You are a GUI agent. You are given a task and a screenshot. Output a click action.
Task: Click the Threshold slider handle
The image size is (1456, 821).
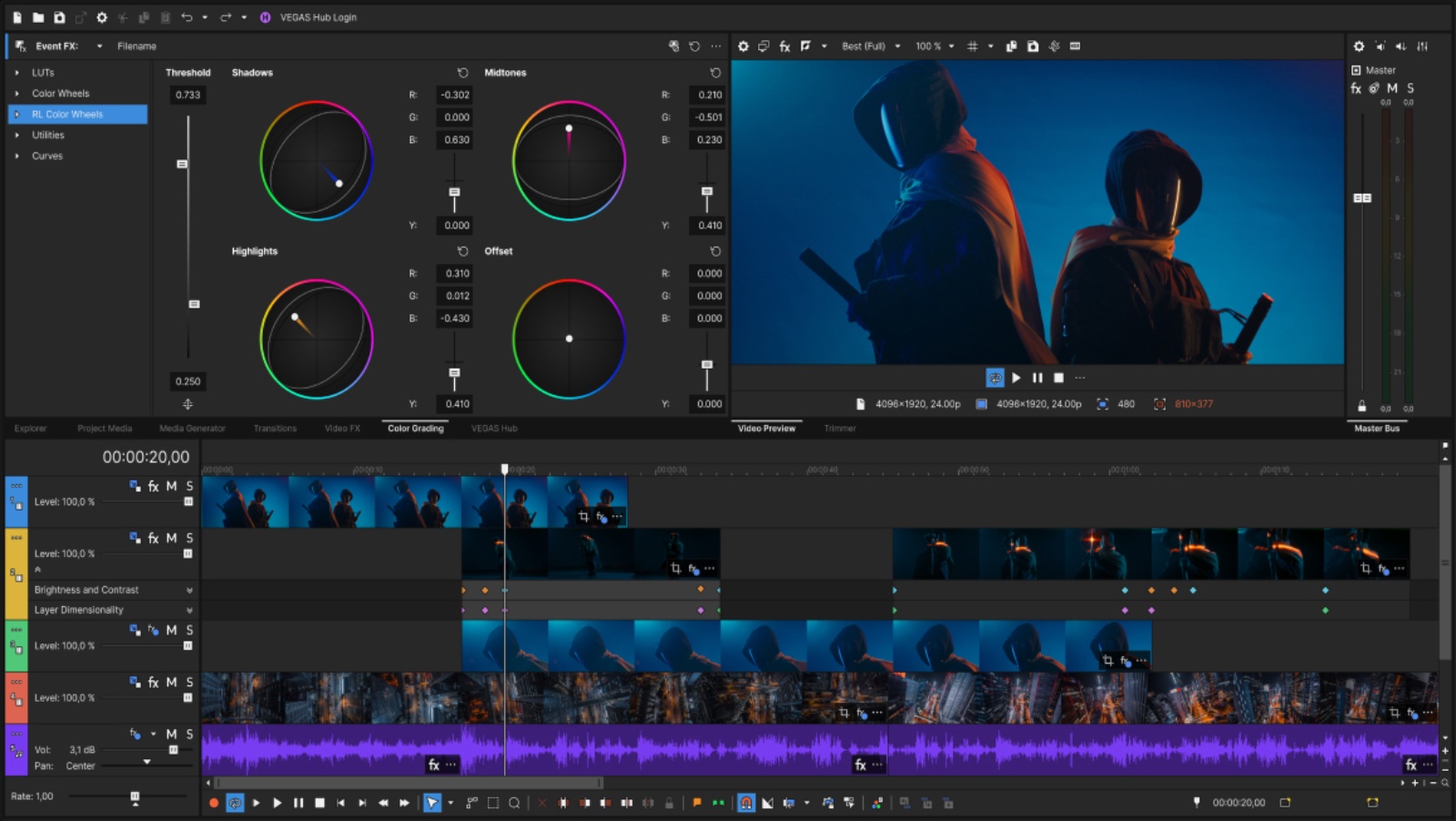tap(181, 165)
